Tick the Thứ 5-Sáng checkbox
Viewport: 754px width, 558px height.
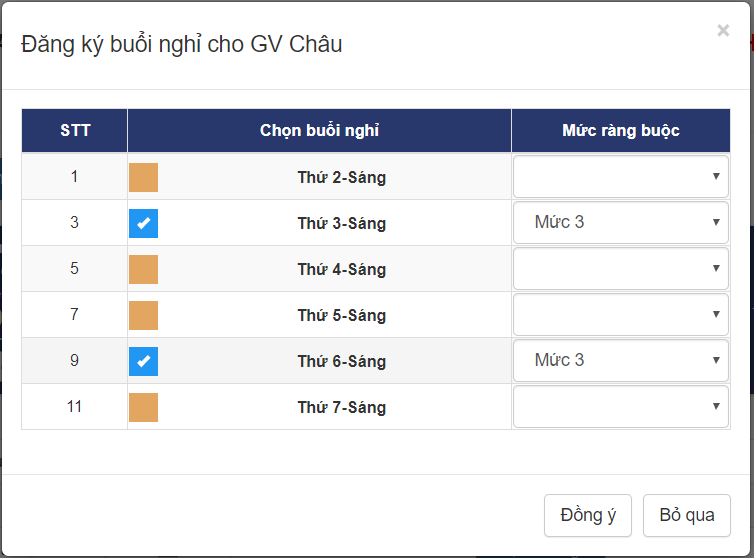tap(144, 315)
